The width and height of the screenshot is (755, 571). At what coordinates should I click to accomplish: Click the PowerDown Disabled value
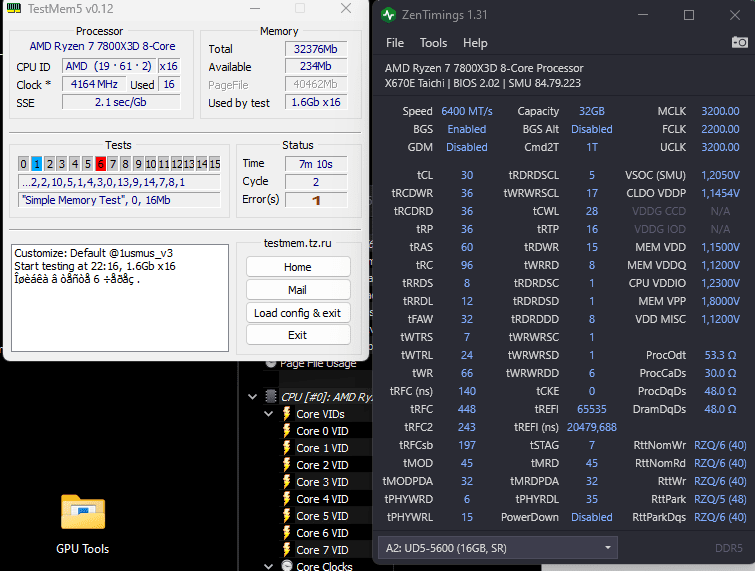pyautogui.click(x=592, y=517)
